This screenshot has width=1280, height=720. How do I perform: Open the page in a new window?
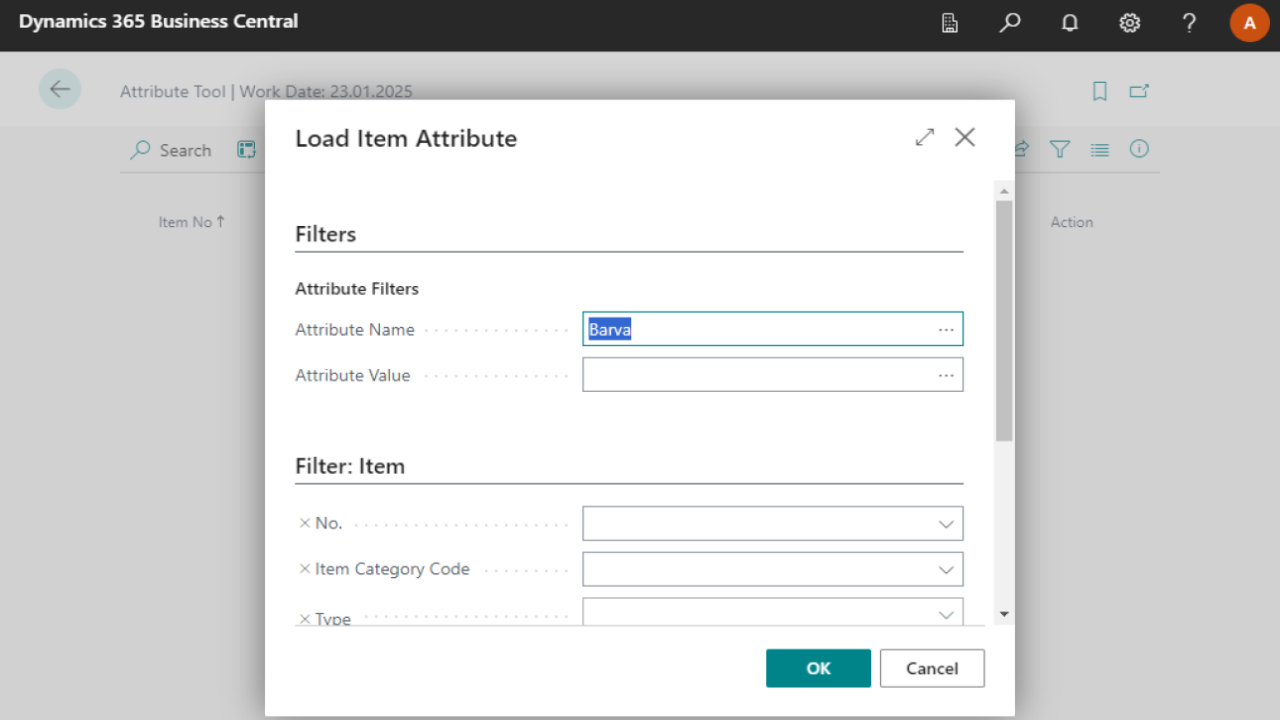point(1139,90)
